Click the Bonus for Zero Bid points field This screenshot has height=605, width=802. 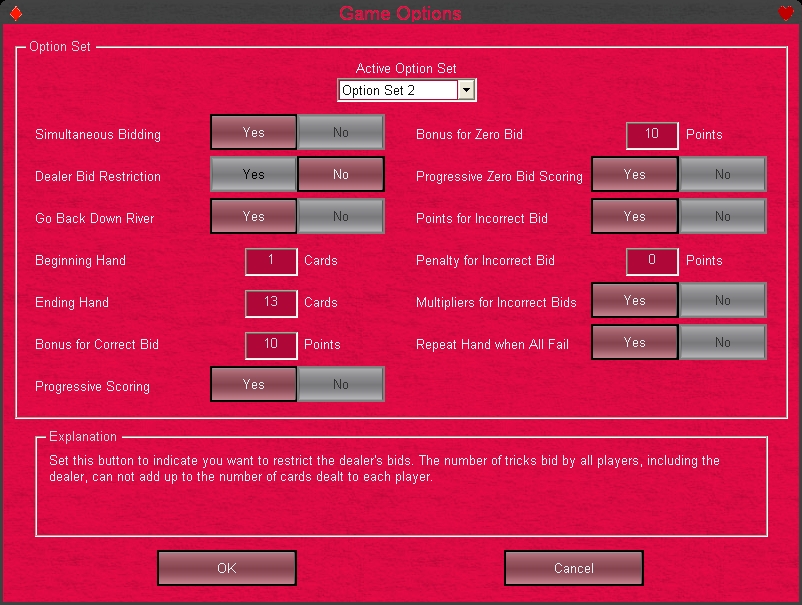point(652,136)
